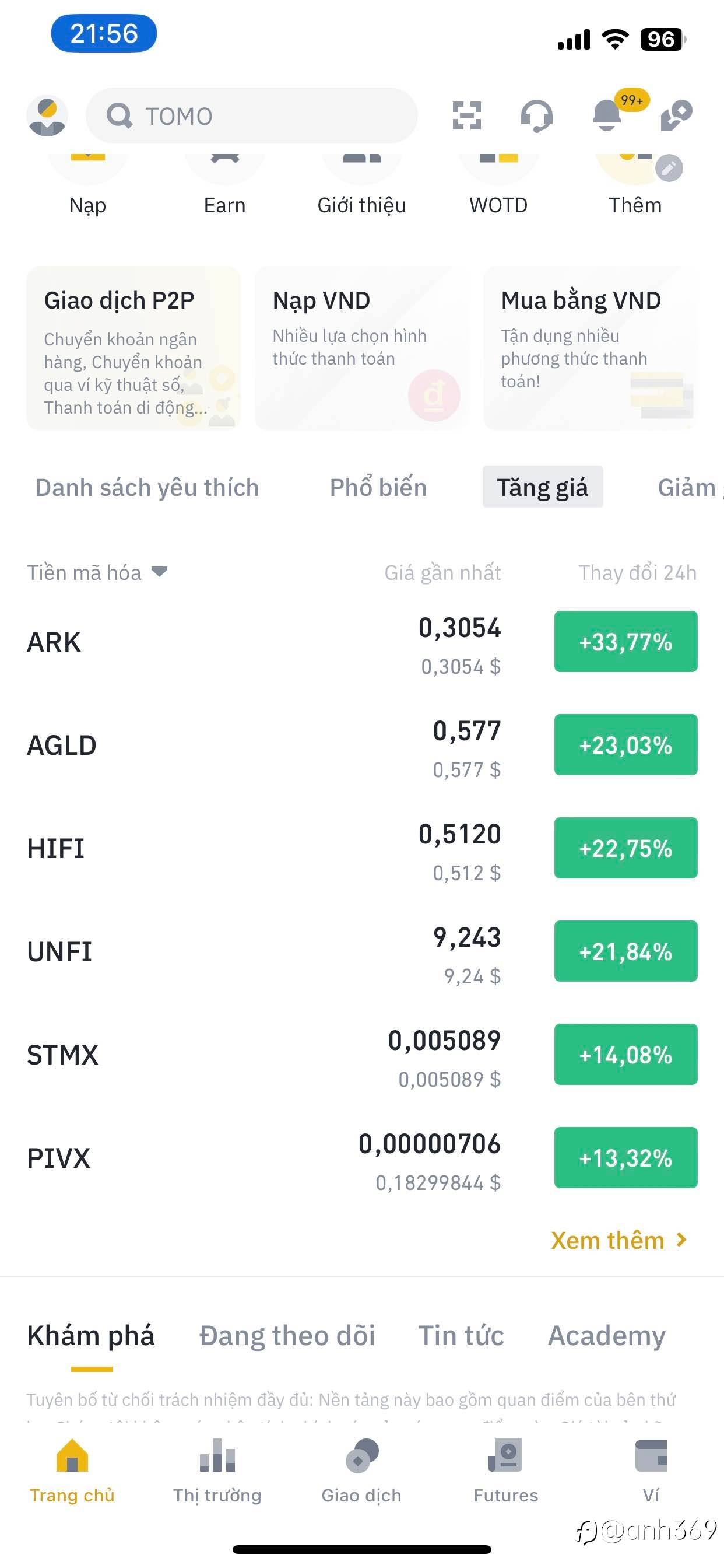Open the Giao dịch P2P card
The image size is (724, 1568).
pyautogui.click(x=133, y=349)
